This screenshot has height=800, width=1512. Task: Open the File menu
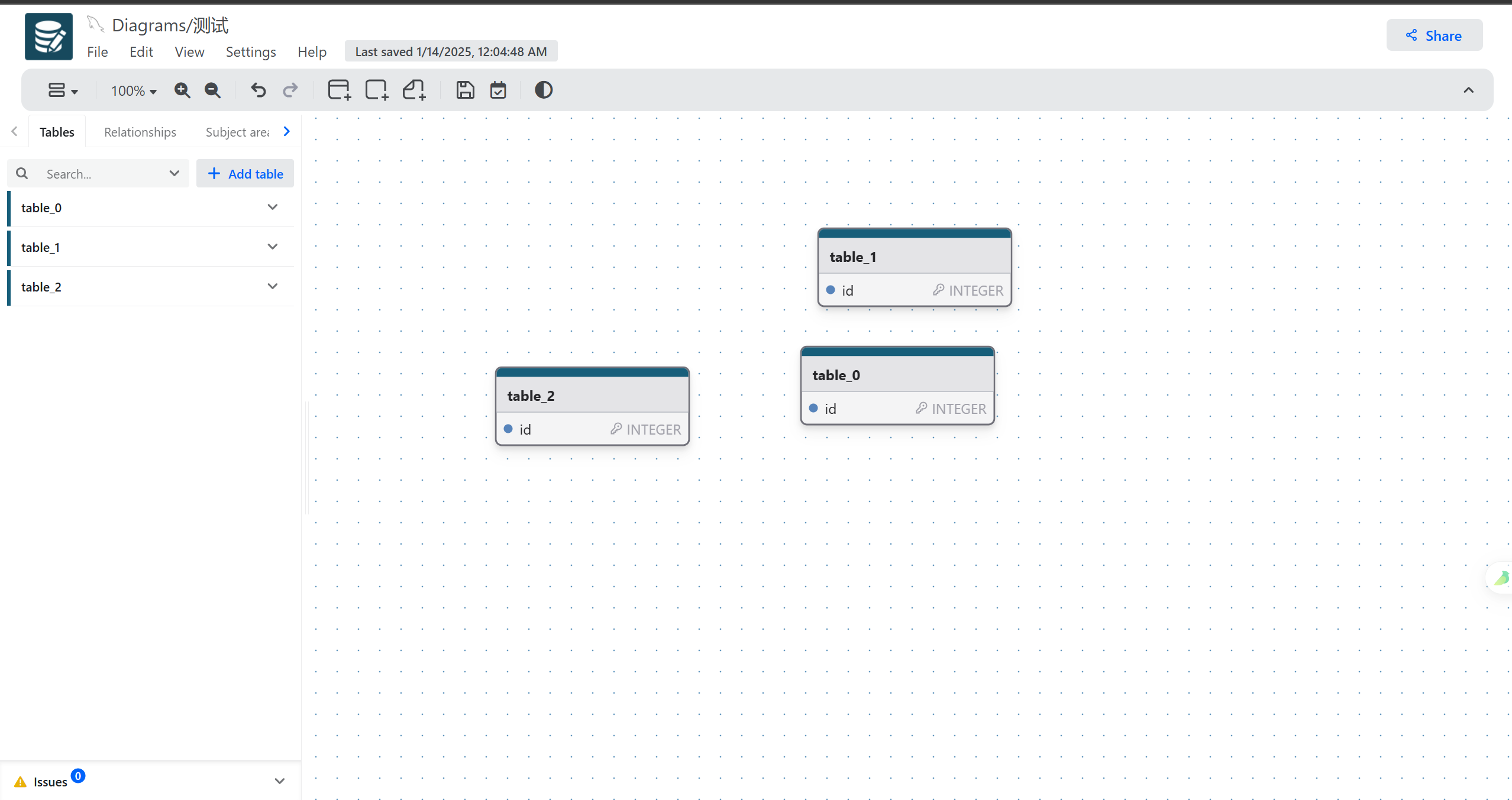[98, 52]
